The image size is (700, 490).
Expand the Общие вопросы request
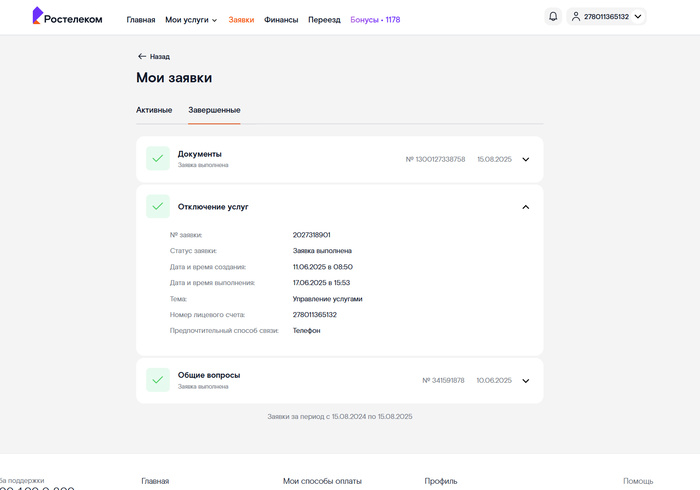(526, 380)
